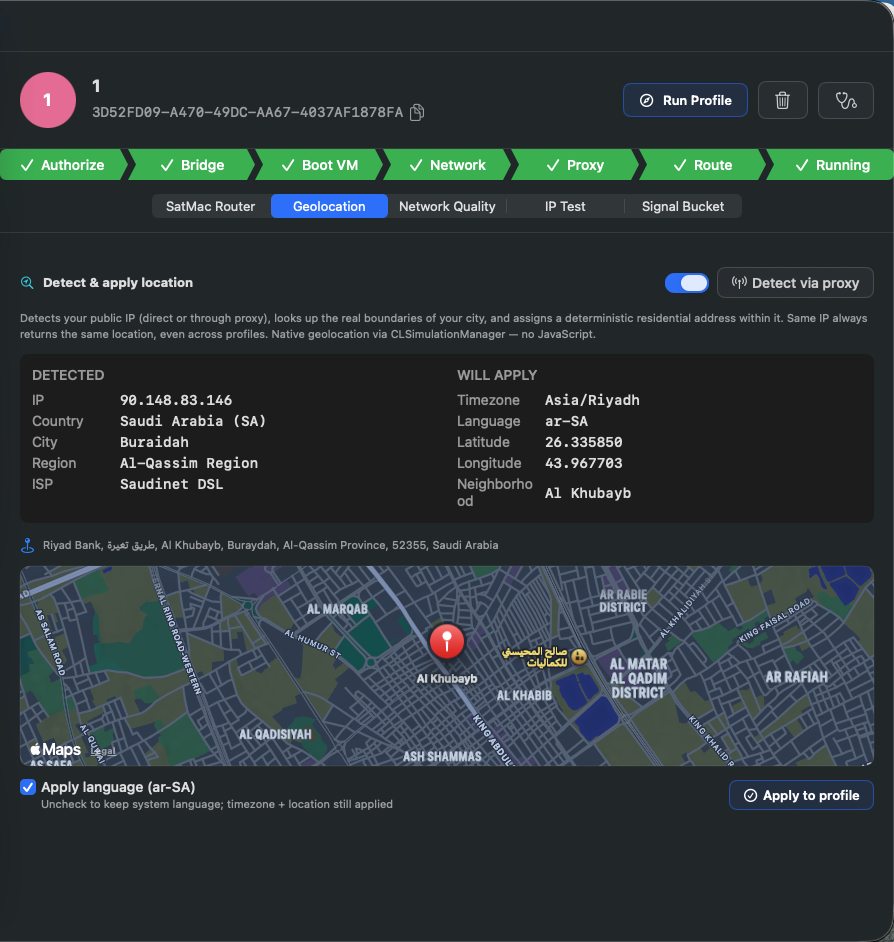
Task: Click the AR RABIE DISTRICT map label
Action: pos(623,601)
